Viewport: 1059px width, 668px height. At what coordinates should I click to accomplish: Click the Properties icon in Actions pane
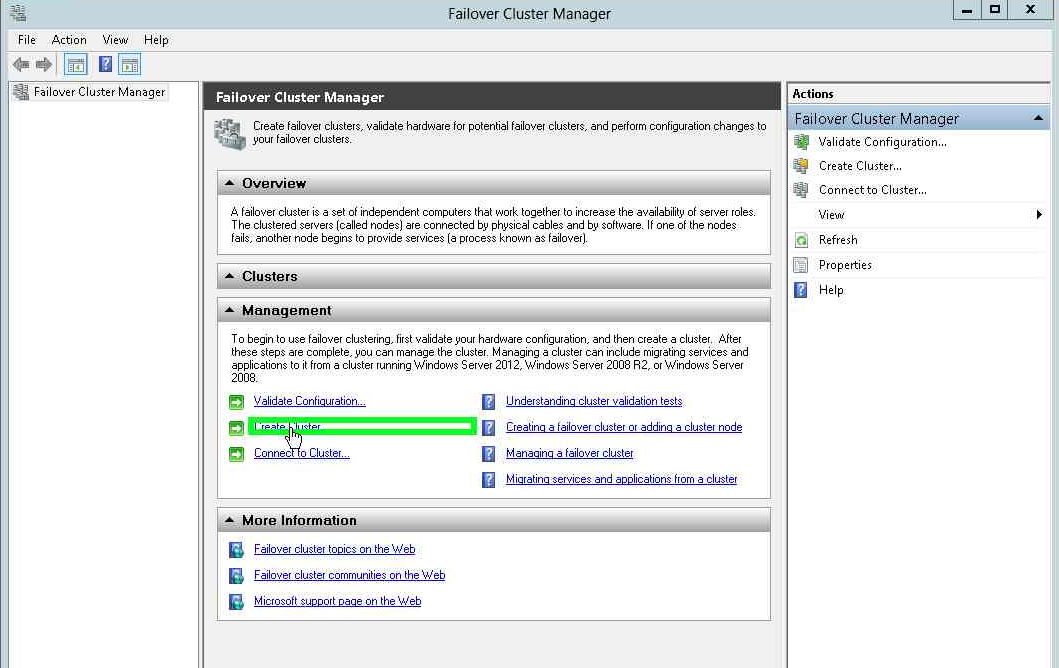click(x=801, y=265)
